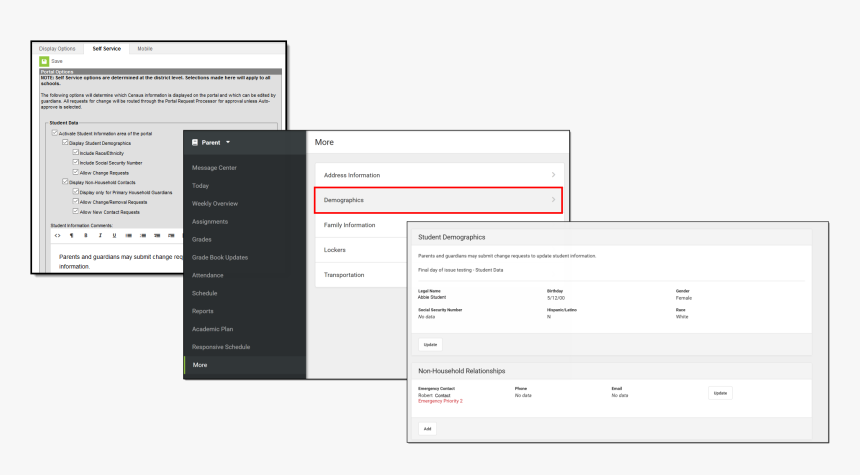Apply underline in comments editor toolbar

[x=114, y=235]
